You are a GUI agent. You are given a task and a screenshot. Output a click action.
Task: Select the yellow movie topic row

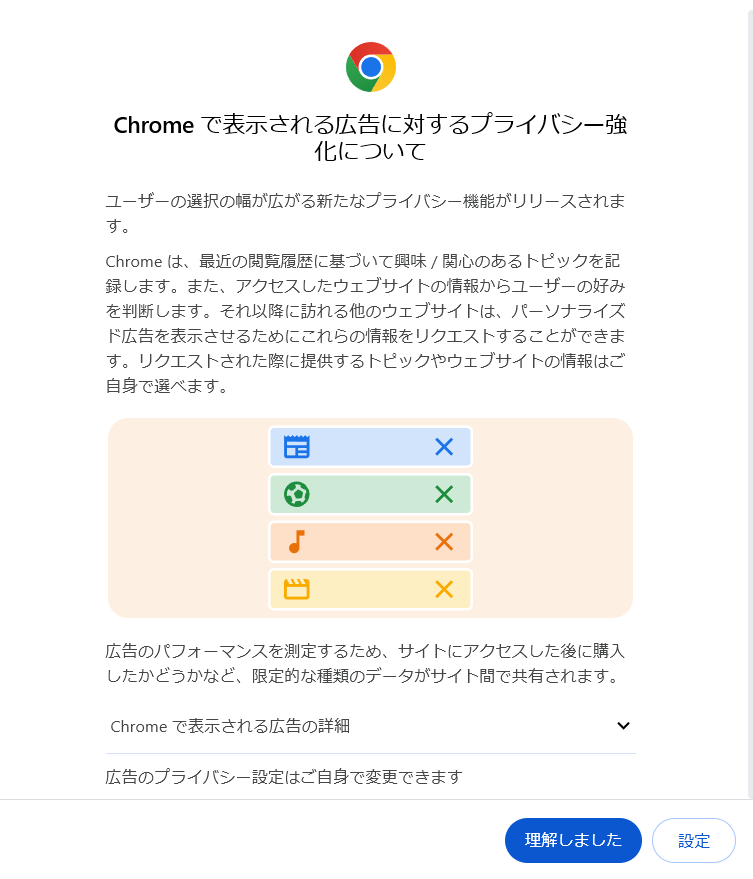[x=370, y=589]
